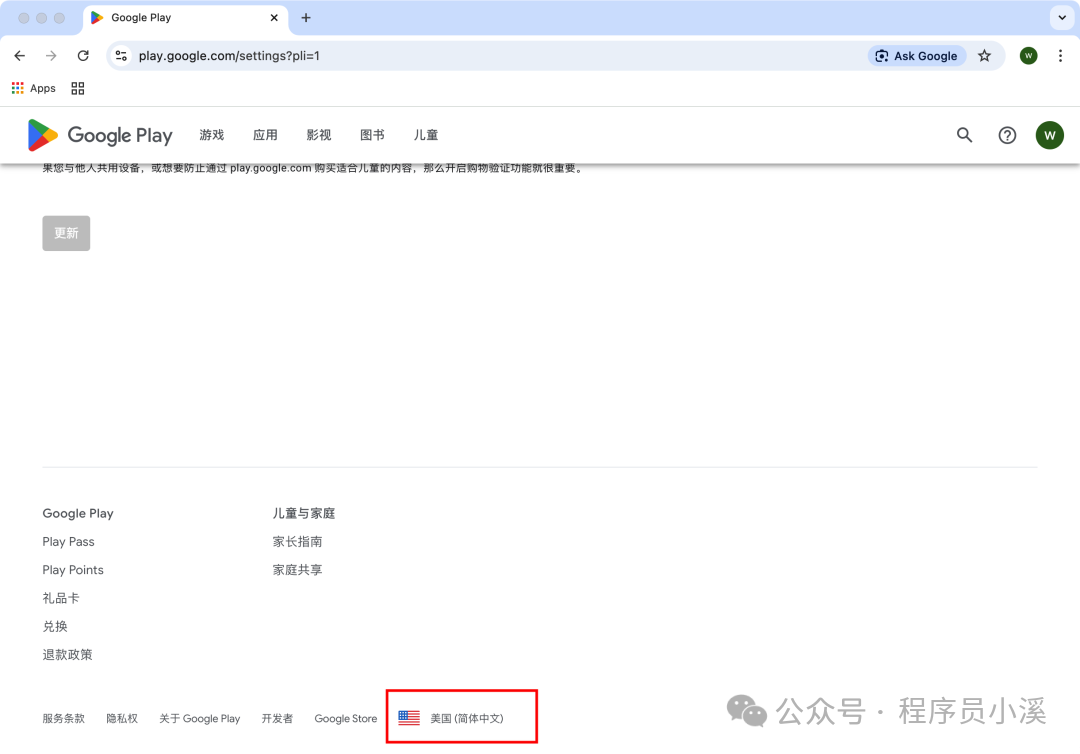The height and width of the screenshot is (754, 1080).
Task: Click the browser forward arrow
Action: (51, 56)
